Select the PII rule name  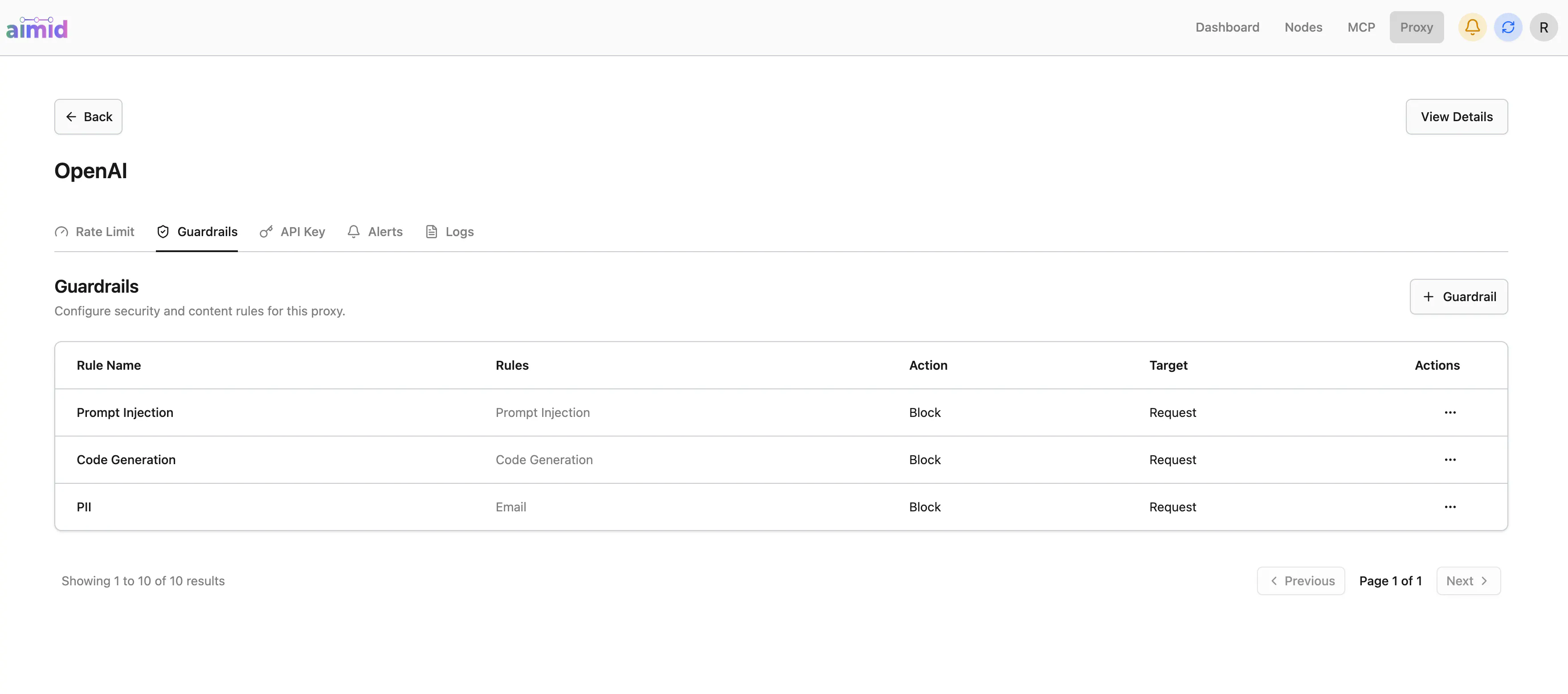coord(84,506)
